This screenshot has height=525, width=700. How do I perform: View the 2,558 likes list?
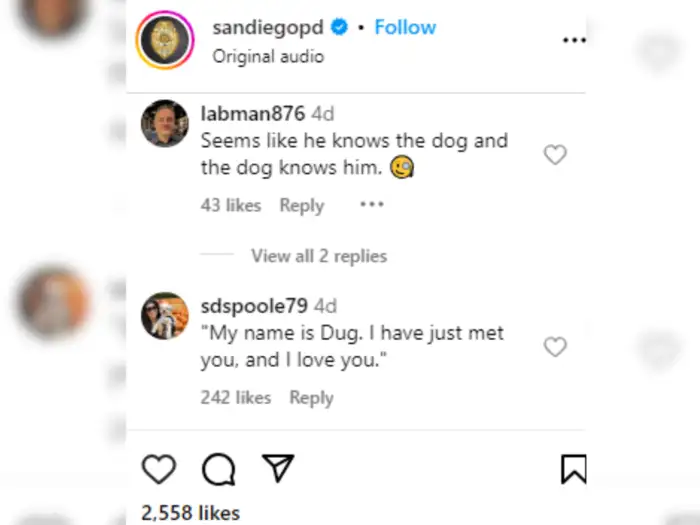click(x=191, y=513)
